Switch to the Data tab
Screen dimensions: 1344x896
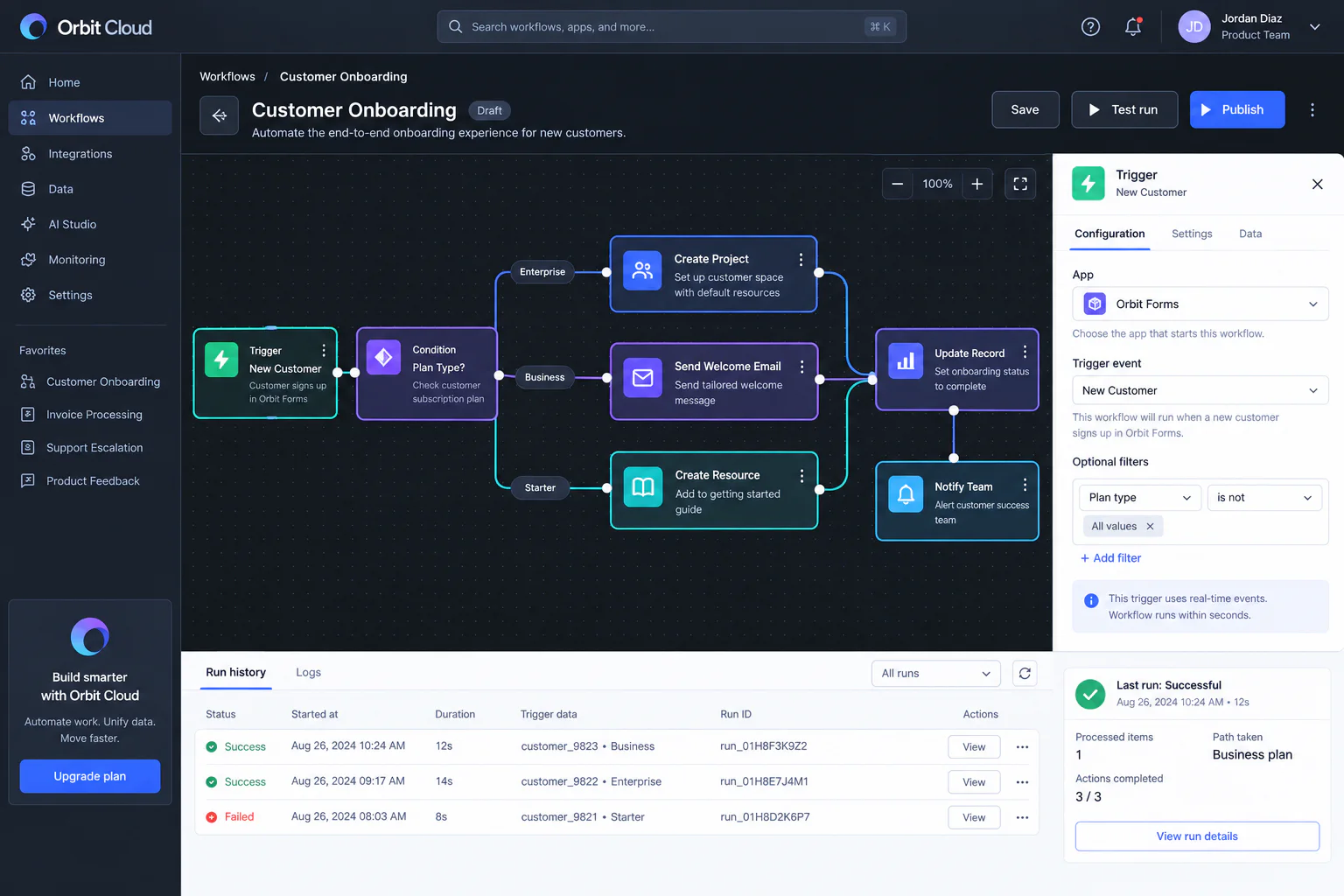coord(1250,234)
